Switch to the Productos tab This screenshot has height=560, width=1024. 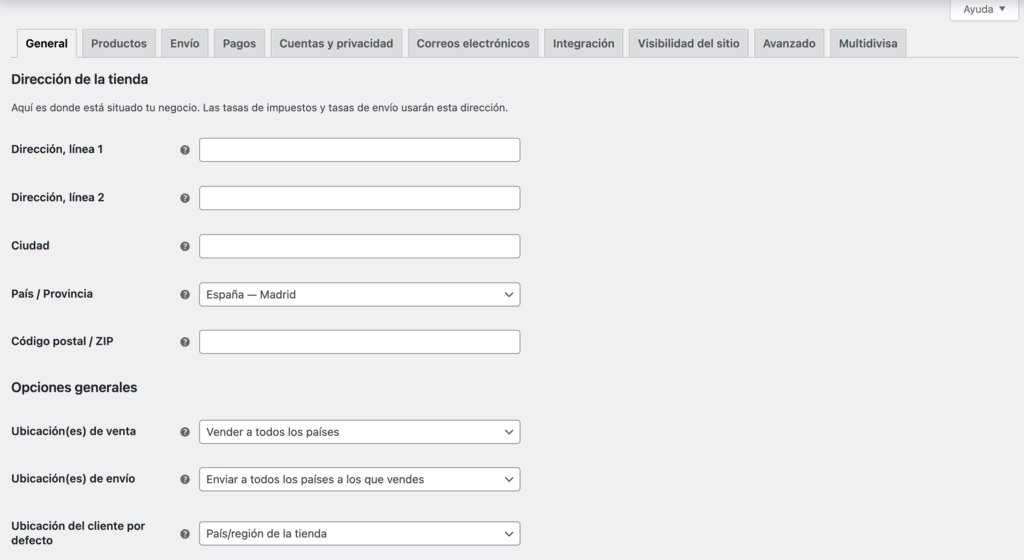coord(119,44)
